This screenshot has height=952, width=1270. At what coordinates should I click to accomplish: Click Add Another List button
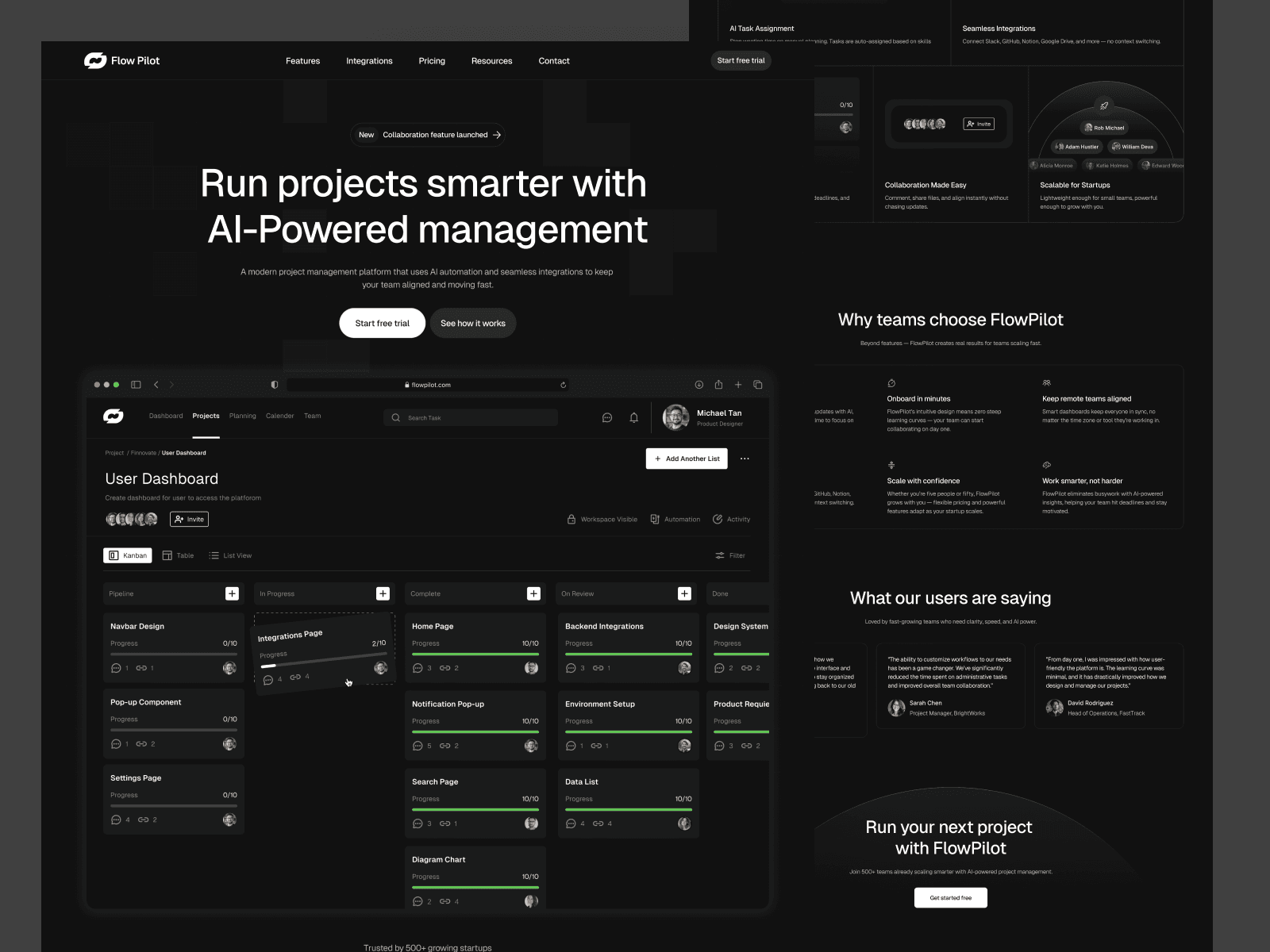click(687, 459)
